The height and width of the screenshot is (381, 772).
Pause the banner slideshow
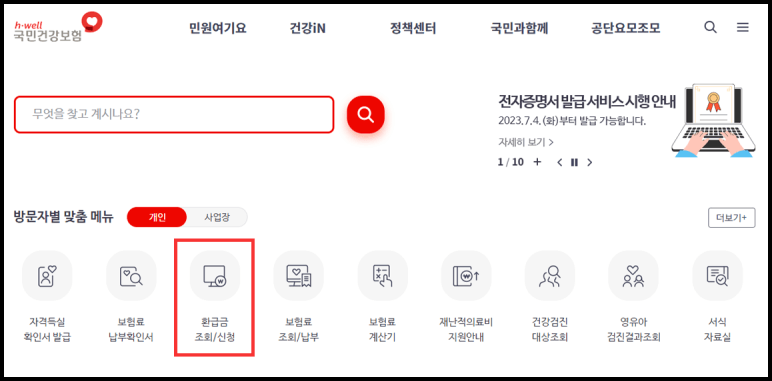pos(574,162)
